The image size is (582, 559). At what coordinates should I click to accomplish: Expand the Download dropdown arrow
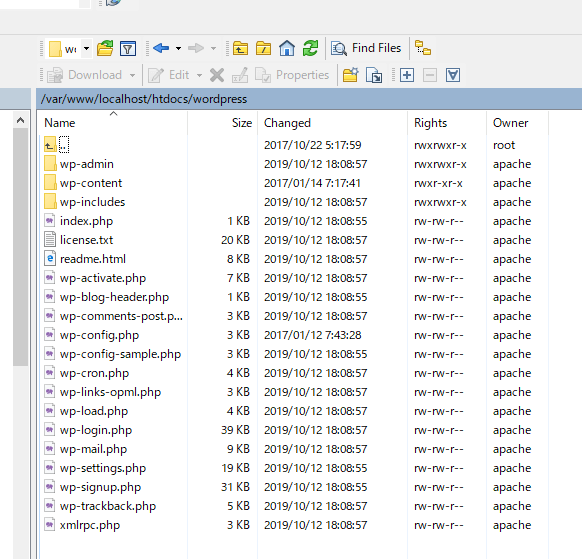pos(133,75)
